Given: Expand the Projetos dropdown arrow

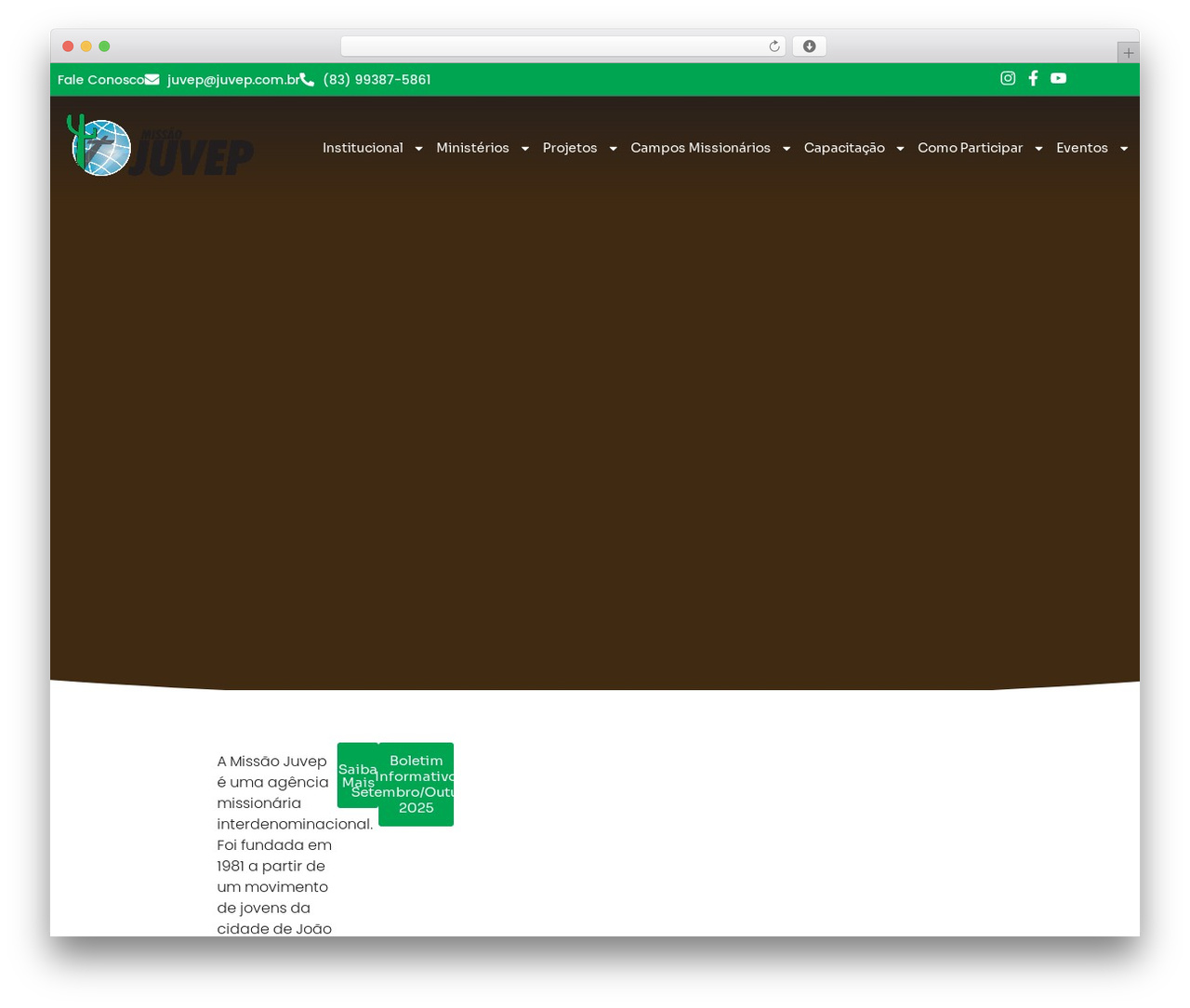Looking at the screenshot, I should [614, 149].
